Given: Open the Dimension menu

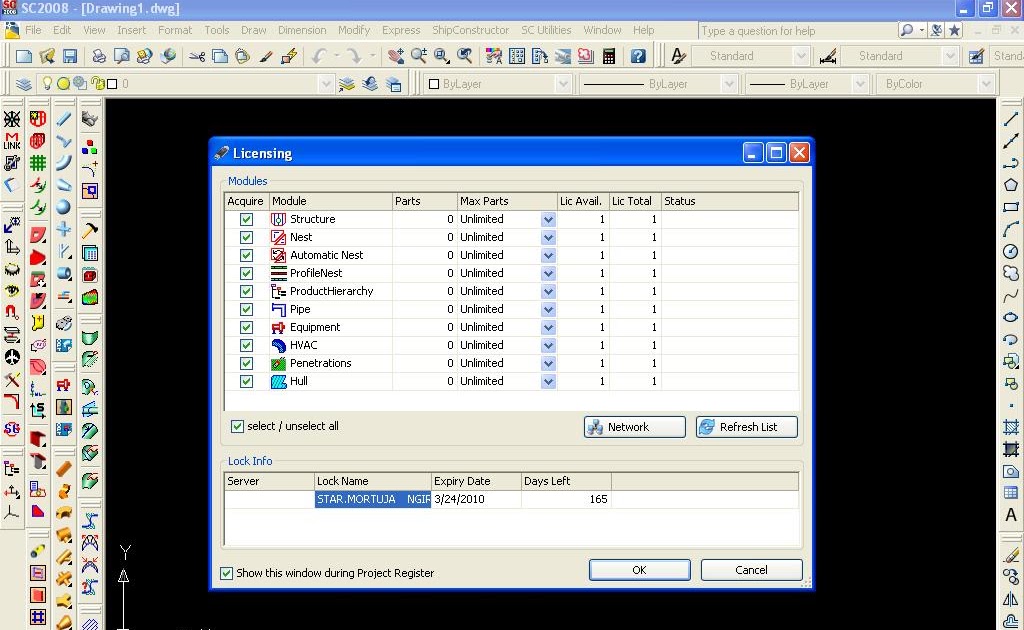Looking at the screenshot, I should pos(302,30).
